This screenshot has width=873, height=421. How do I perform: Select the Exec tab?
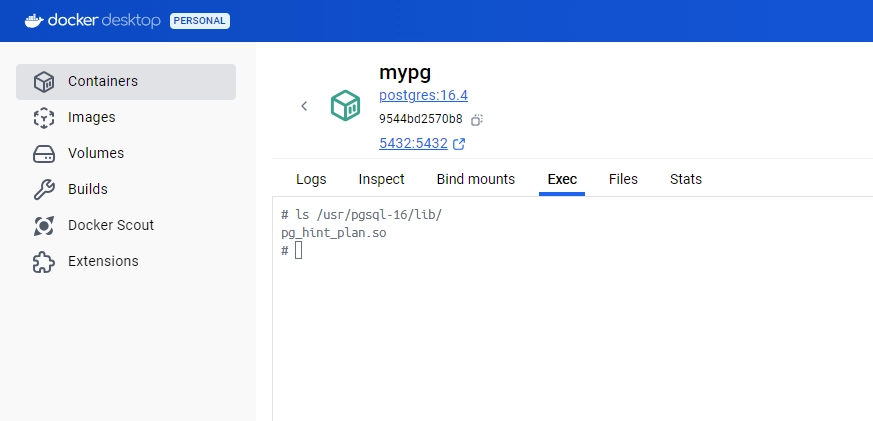coord(562,179)
